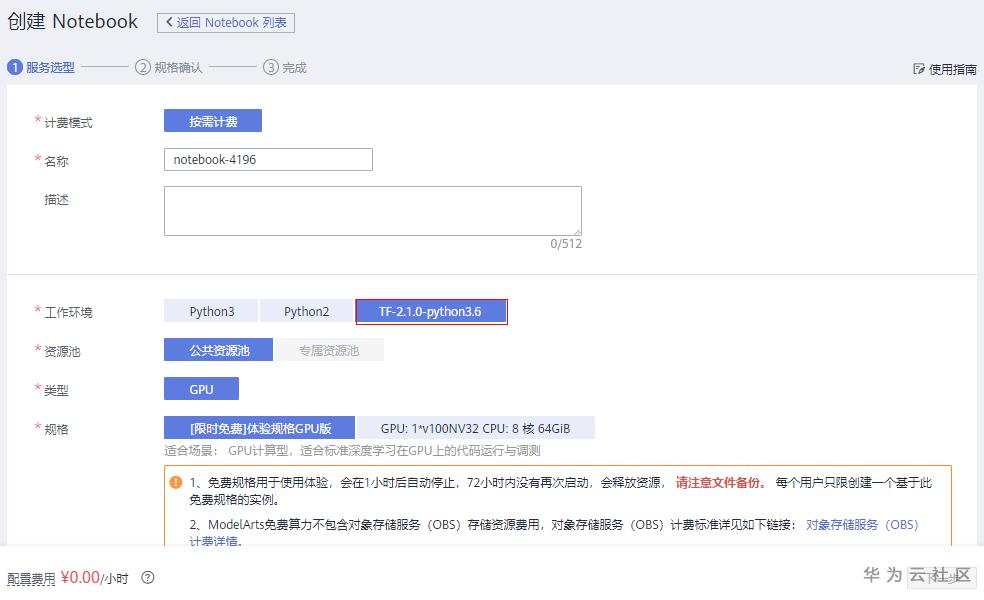
Task: Go back to the Notebook list
Action: point(225,23)
